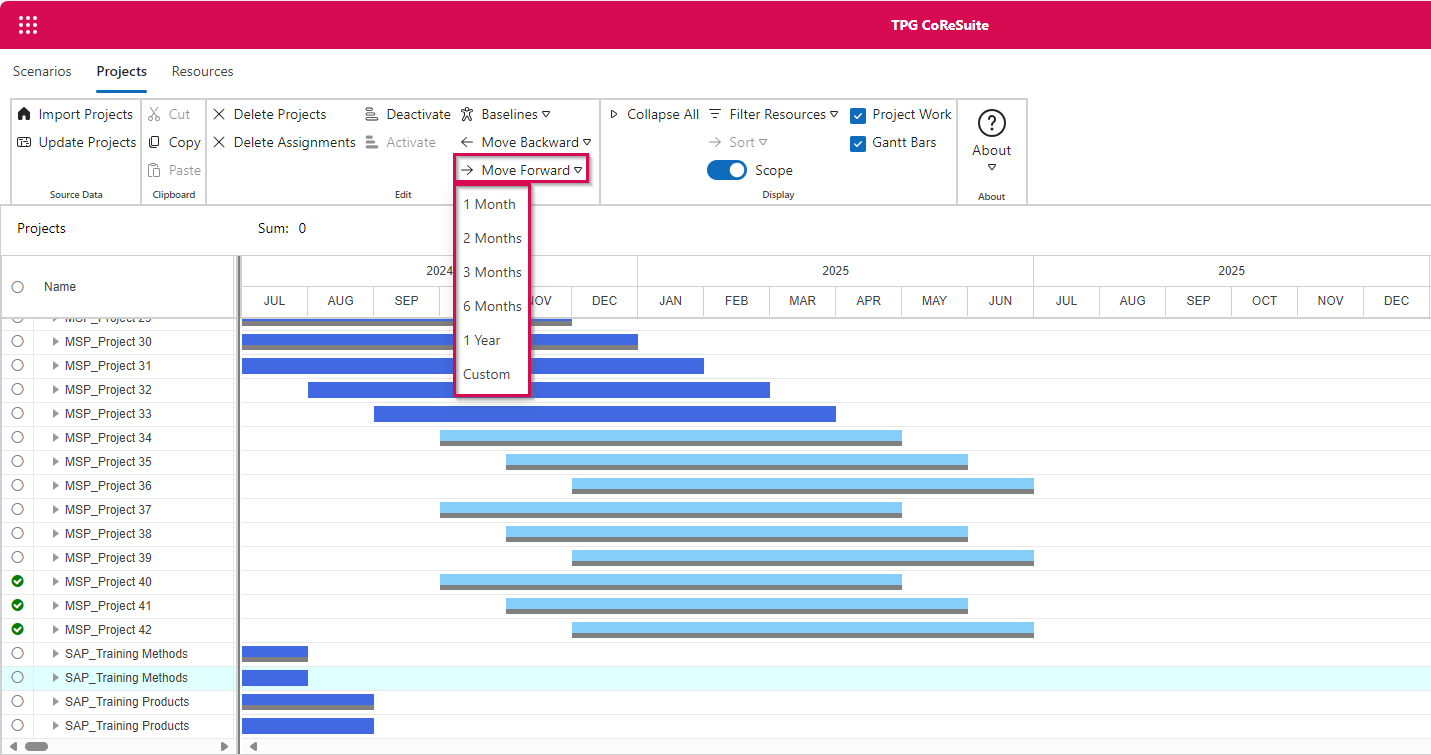This screenshot has width=1431, height=755.
Task: Click the Copy clipboard icon
Action: point(155,142)
